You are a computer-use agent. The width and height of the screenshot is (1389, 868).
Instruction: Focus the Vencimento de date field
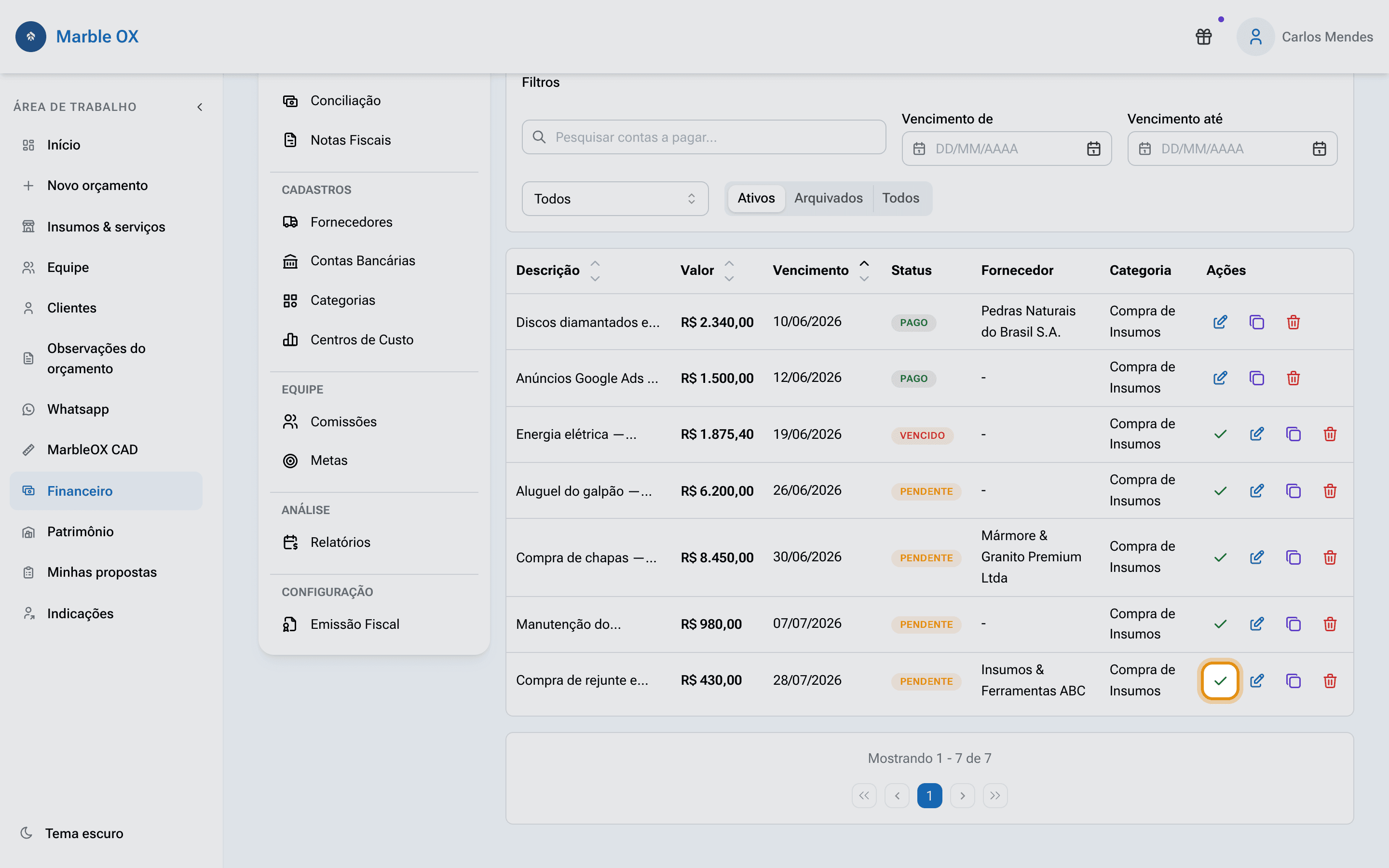pos(1007,149)
